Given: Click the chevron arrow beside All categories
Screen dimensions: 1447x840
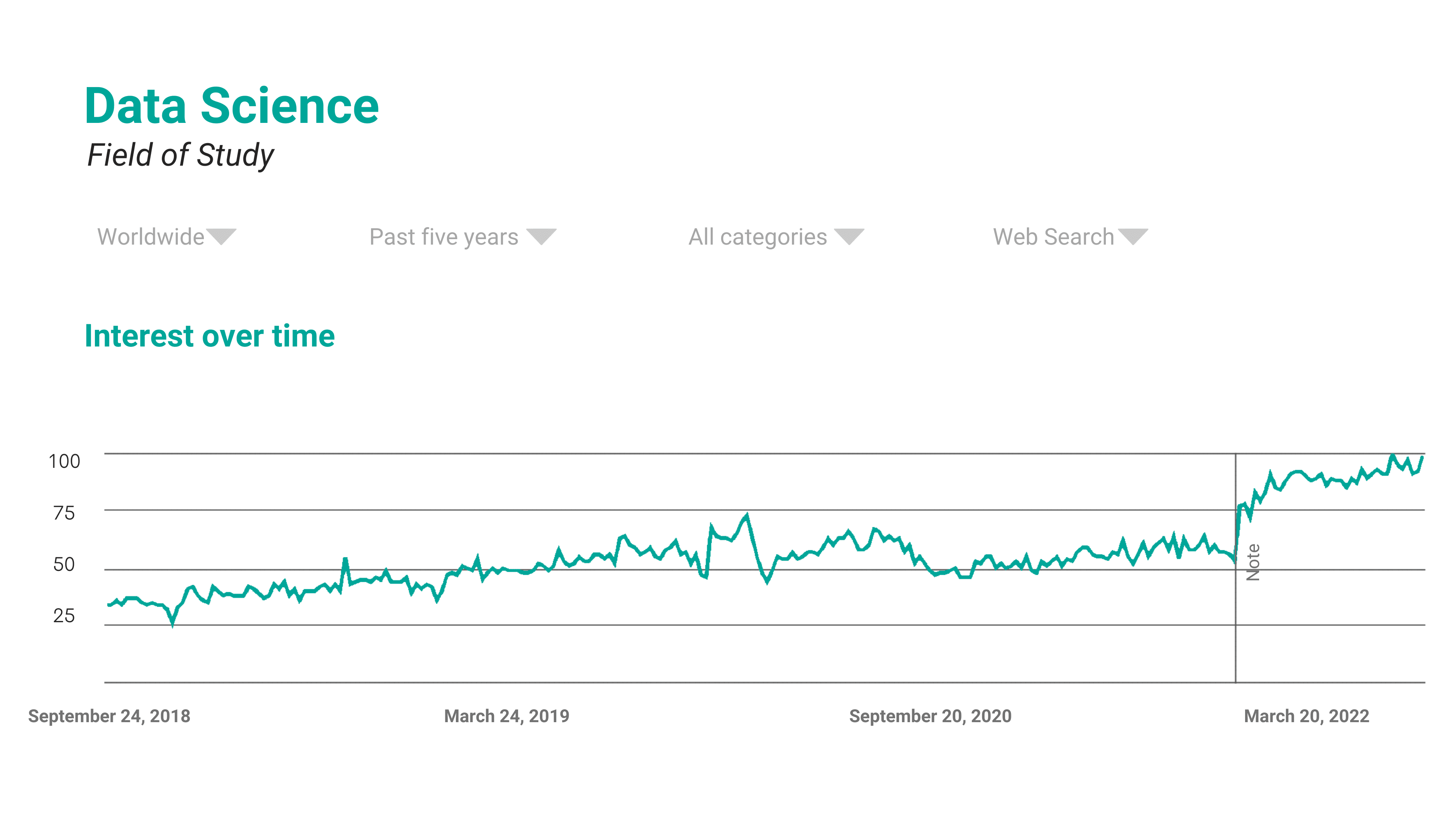Looking at the screenshot, I should (849, 236).
